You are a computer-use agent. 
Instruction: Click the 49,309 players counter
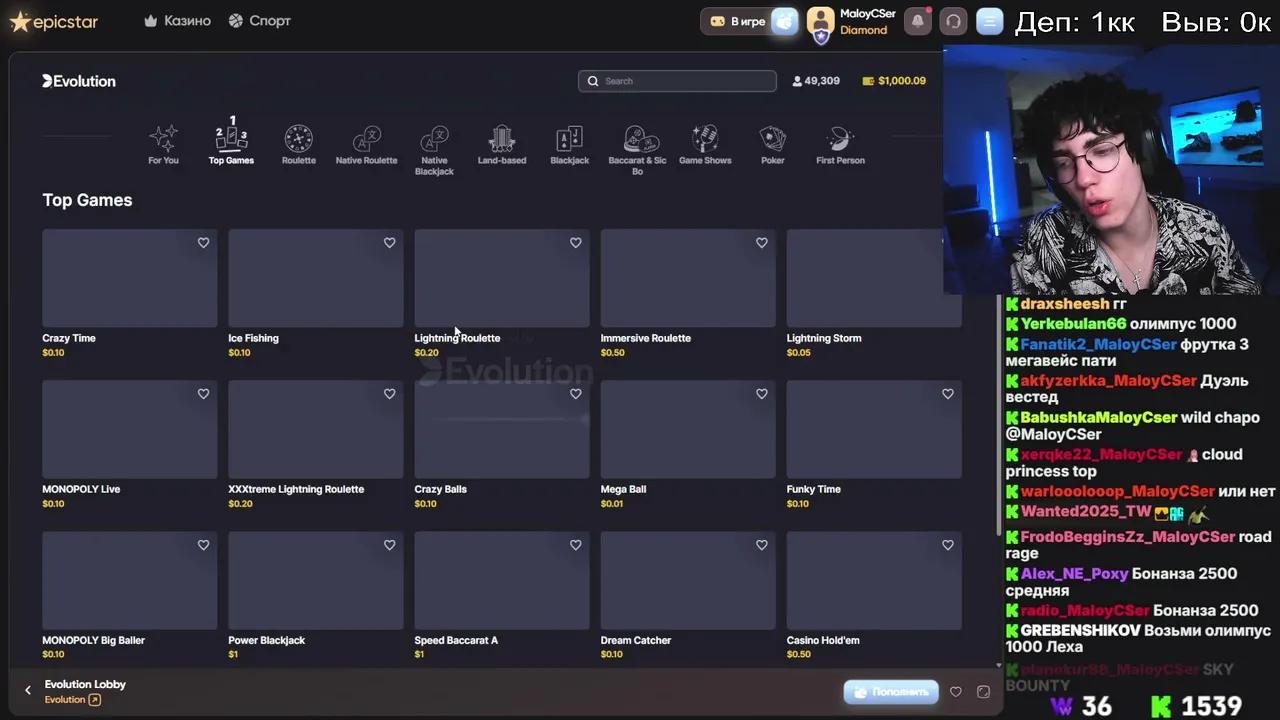click(816, 81)
